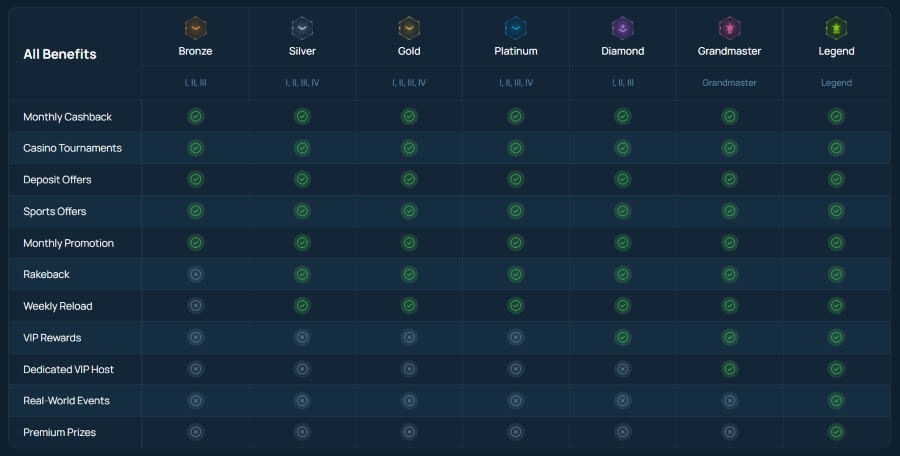Viewport: 900px width, 456px height.
Task: Click Diamond's "I, II, III" level text
Action: click(622, 83)
